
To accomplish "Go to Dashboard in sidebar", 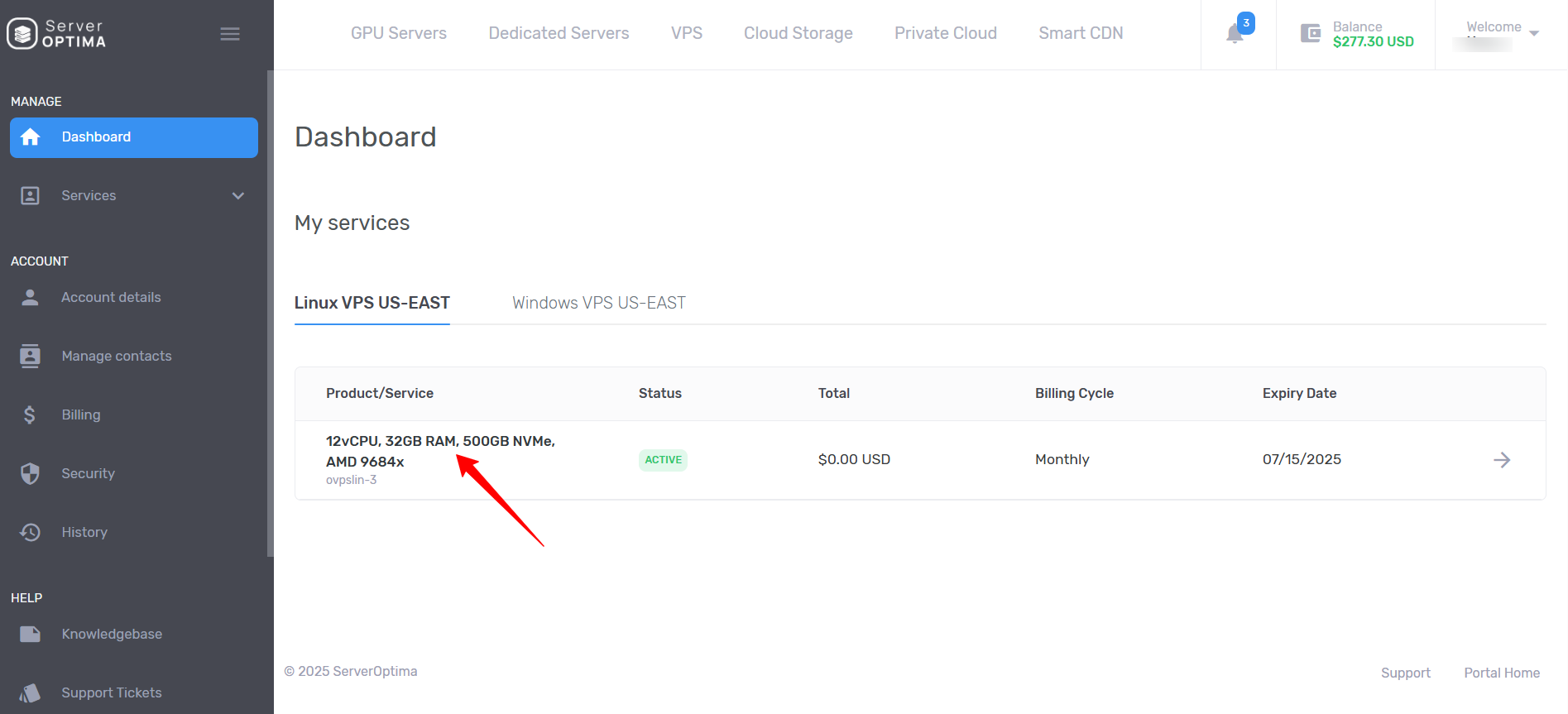I will coord(134,137).
